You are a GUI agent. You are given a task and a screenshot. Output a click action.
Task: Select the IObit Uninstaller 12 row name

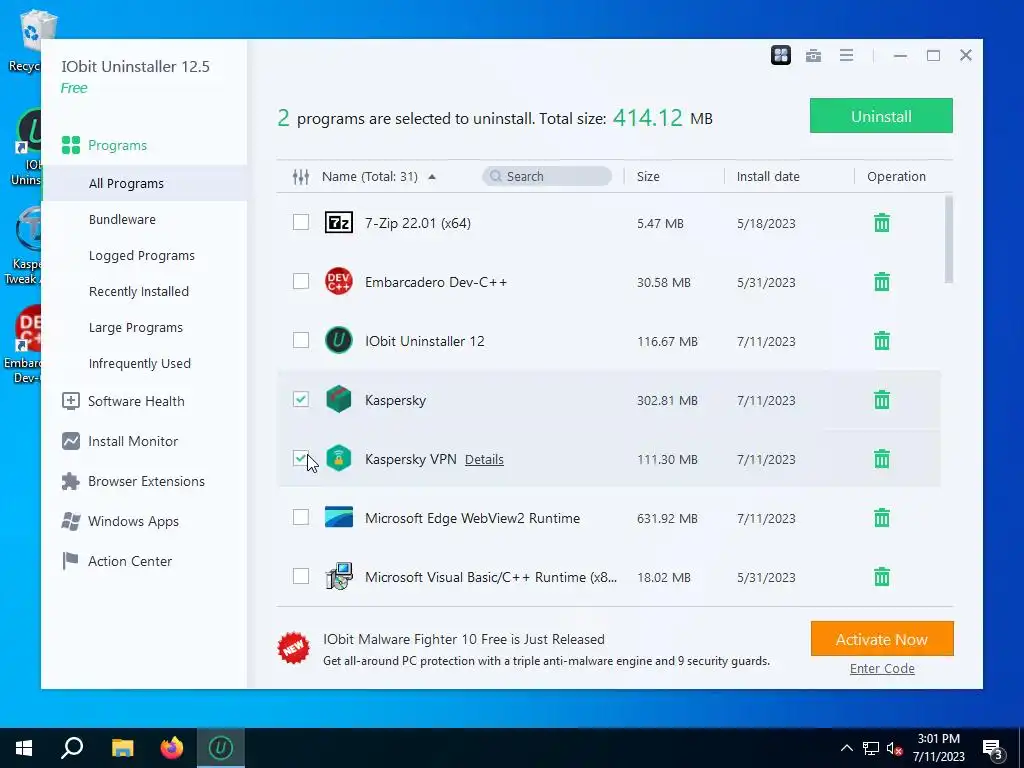[424, 341]
